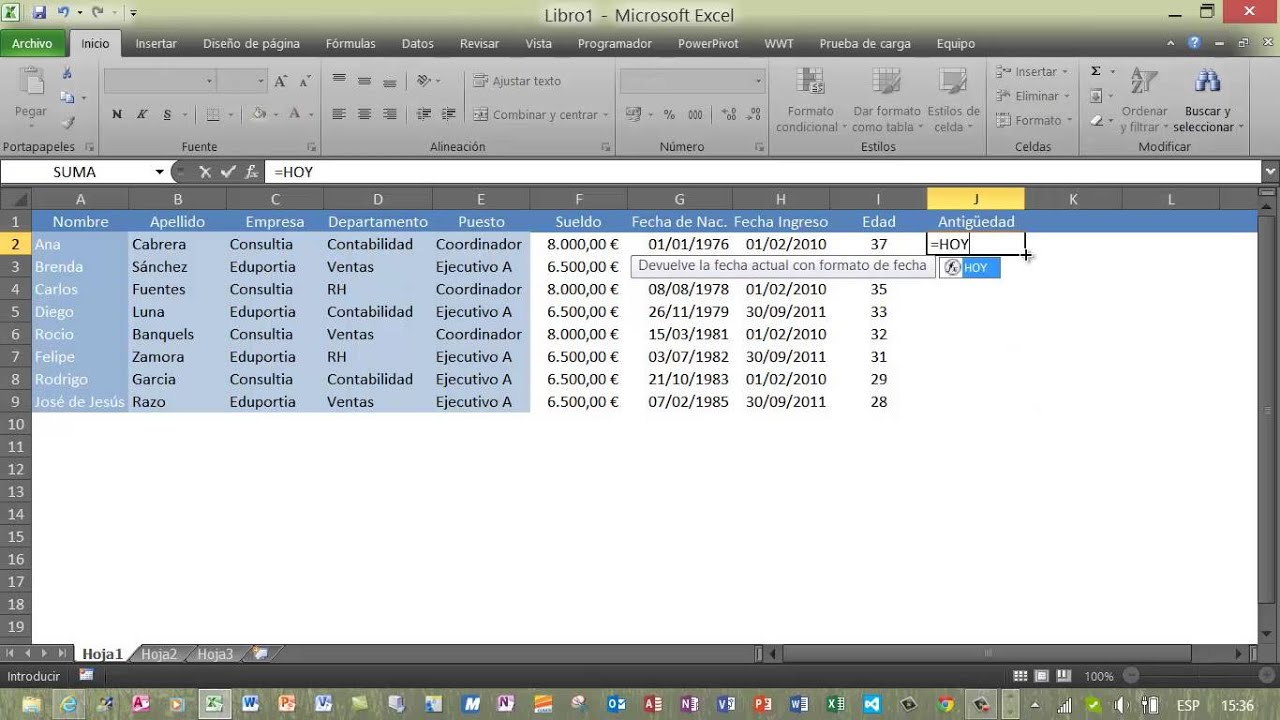This screenshot has height=720, width=1280.
Task: Confirm formula with the checkmark icon
Action: [x=228, y=172]
